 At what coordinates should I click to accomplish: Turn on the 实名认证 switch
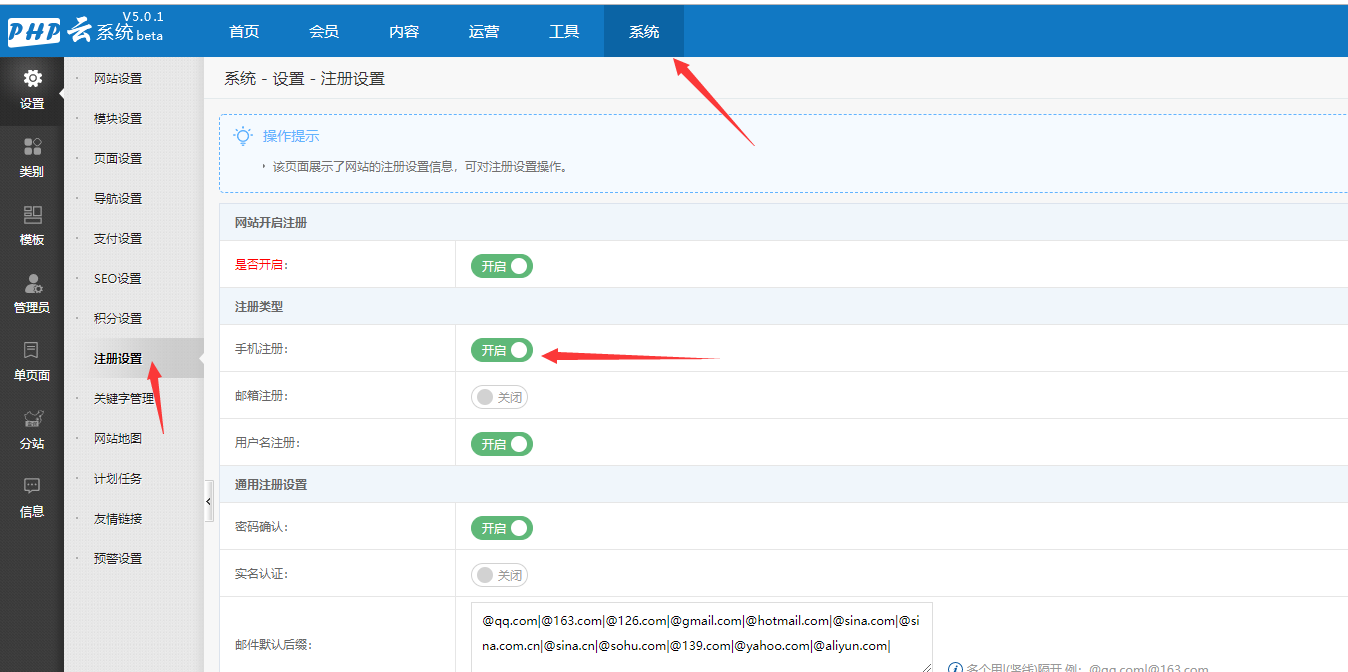(x=500, y=575)
